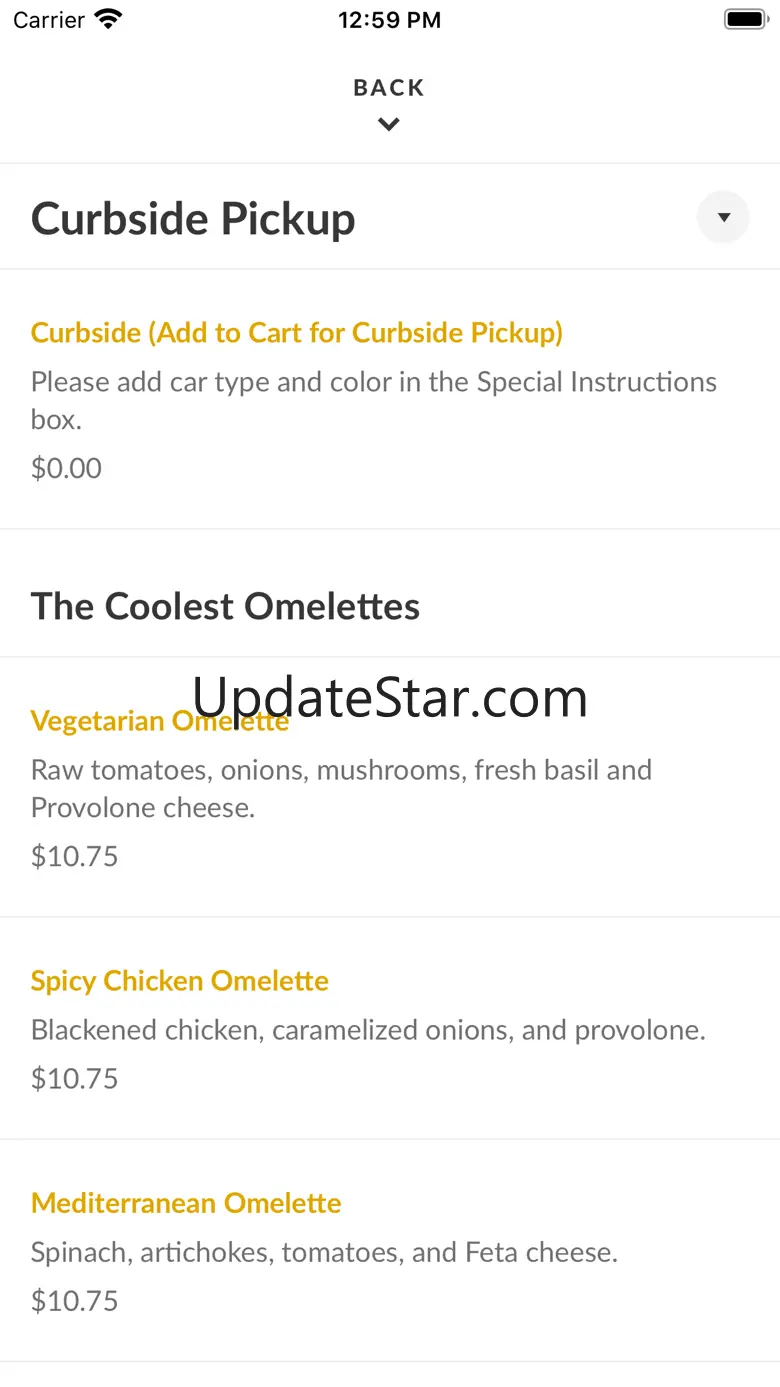Click the battery indicator icon
This screenshot has width=780, height=1387.
click(745, 19)
